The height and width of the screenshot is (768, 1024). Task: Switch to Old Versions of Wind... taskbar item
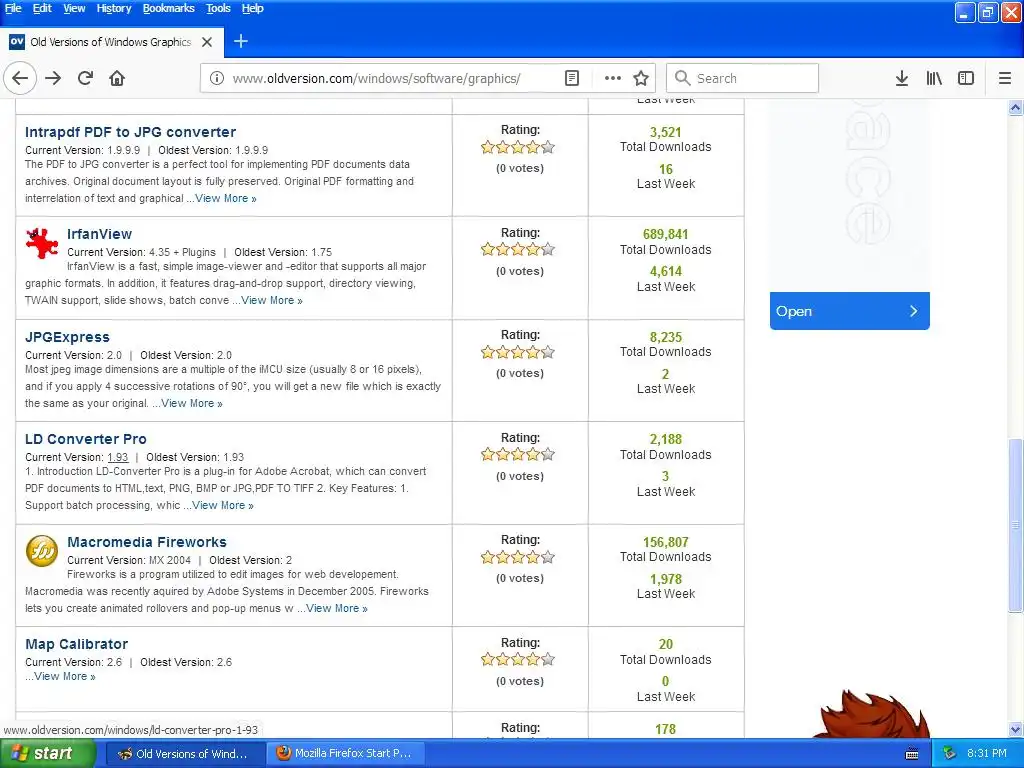point(185,754)
